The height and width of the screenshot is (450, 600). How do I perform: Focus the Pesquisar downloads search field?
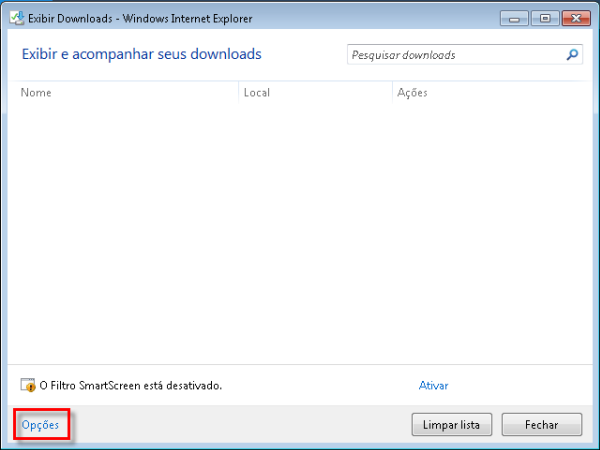click(455, 55)
